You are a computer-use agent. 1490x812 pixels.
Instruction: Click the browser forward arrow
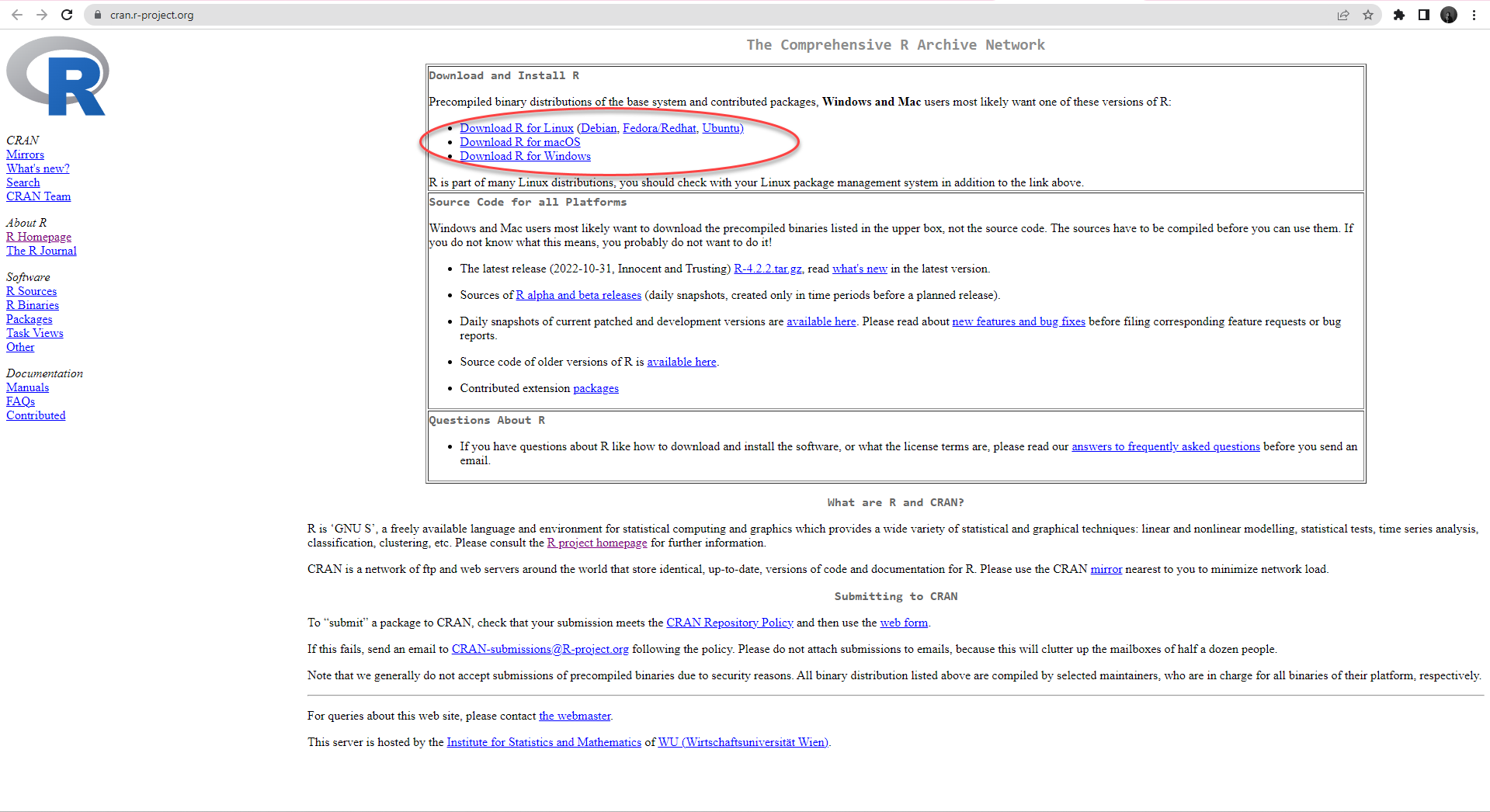(x=42, y=15)
